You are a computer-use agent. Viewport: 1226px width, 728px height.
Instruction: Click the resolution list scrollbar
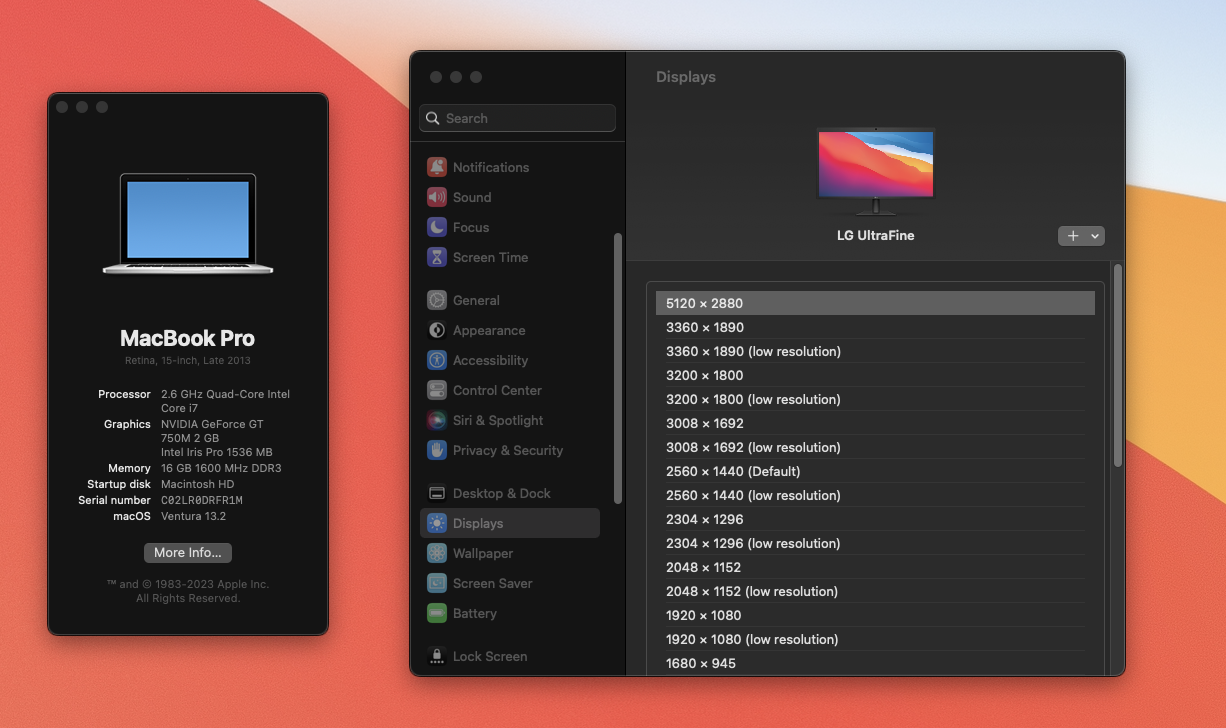(1118, 365)
